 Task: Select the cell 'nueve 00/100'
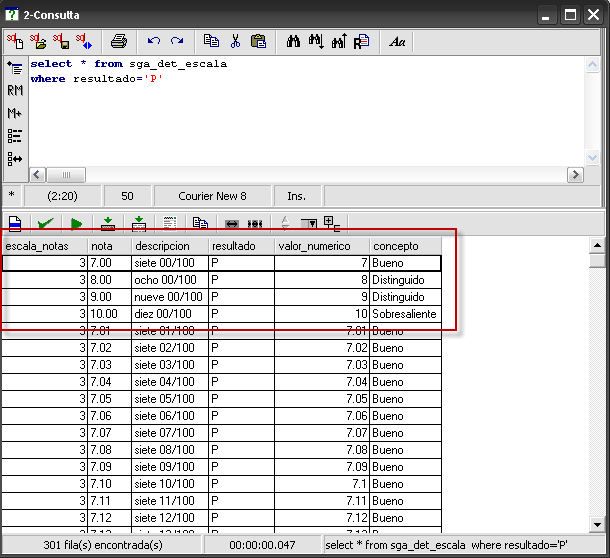[170, 297]
